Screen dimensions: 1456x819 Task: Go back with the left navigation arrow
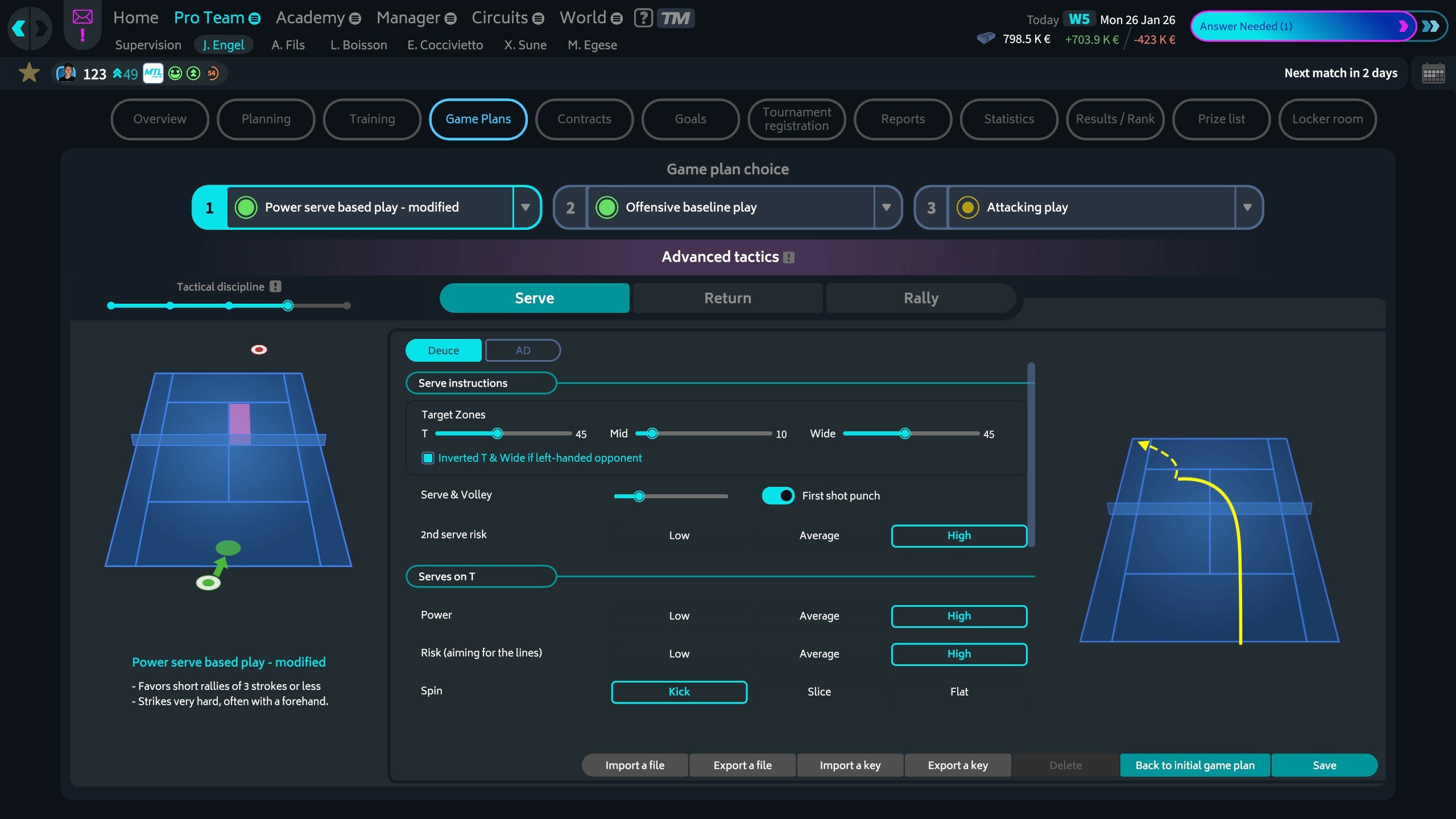pos(19,27)
